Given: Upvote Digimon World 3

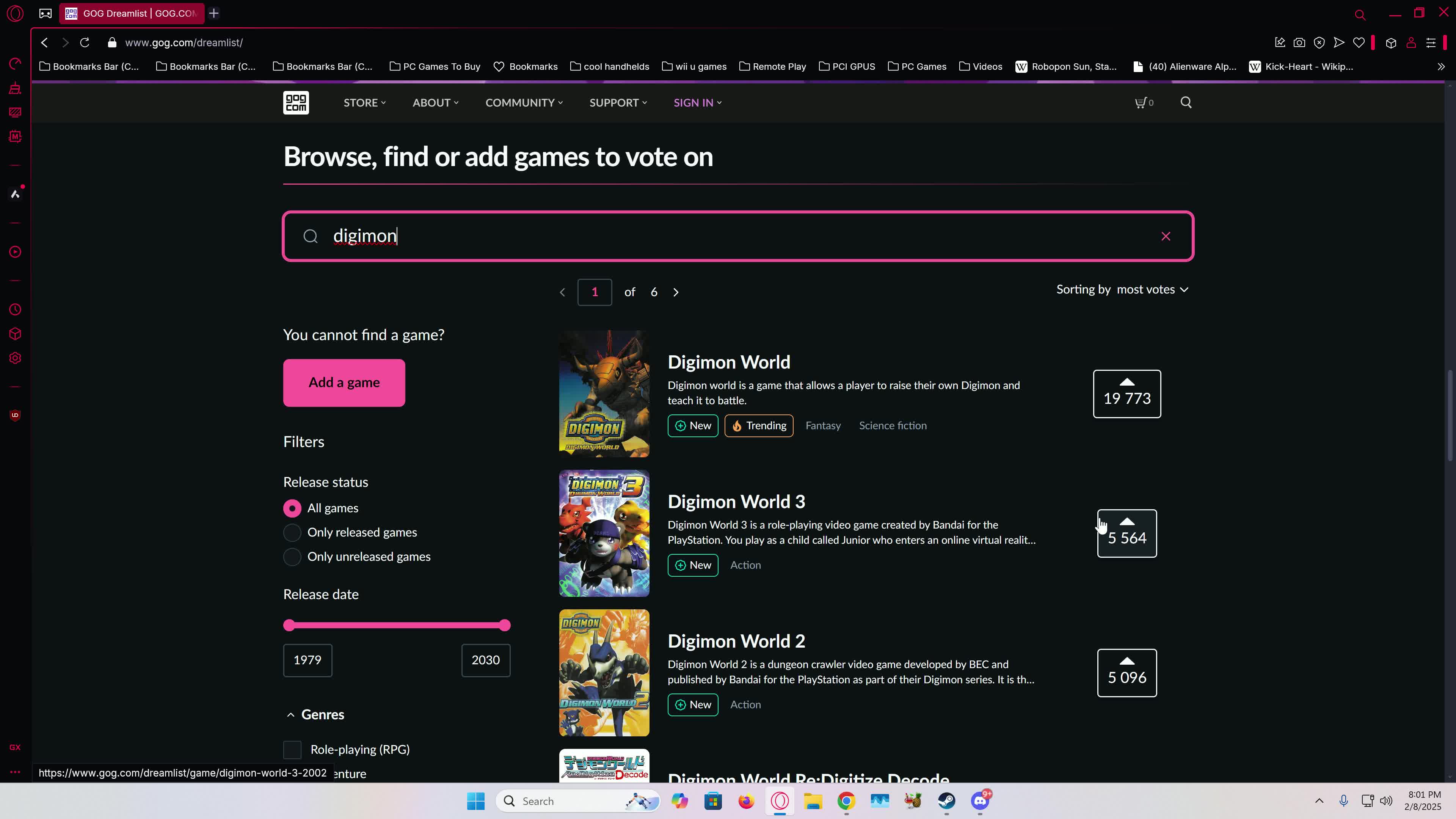Looking at the screenshot, I should coord(1127,533).
